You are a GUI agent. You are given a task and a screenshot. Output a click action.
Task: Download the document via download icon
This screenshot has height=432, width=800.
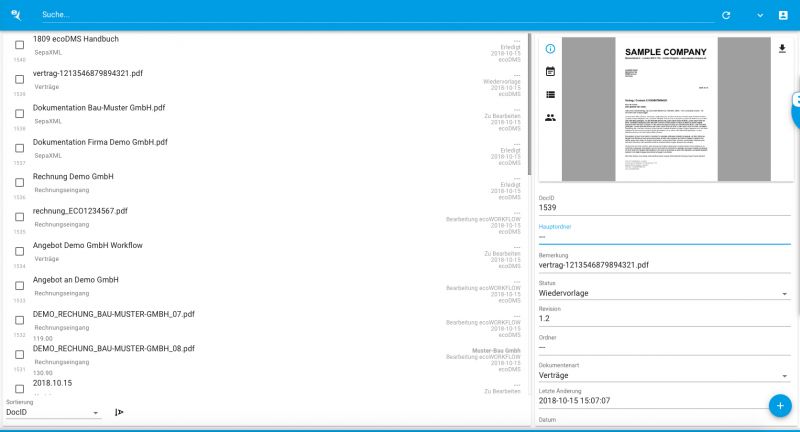point(781,48)
